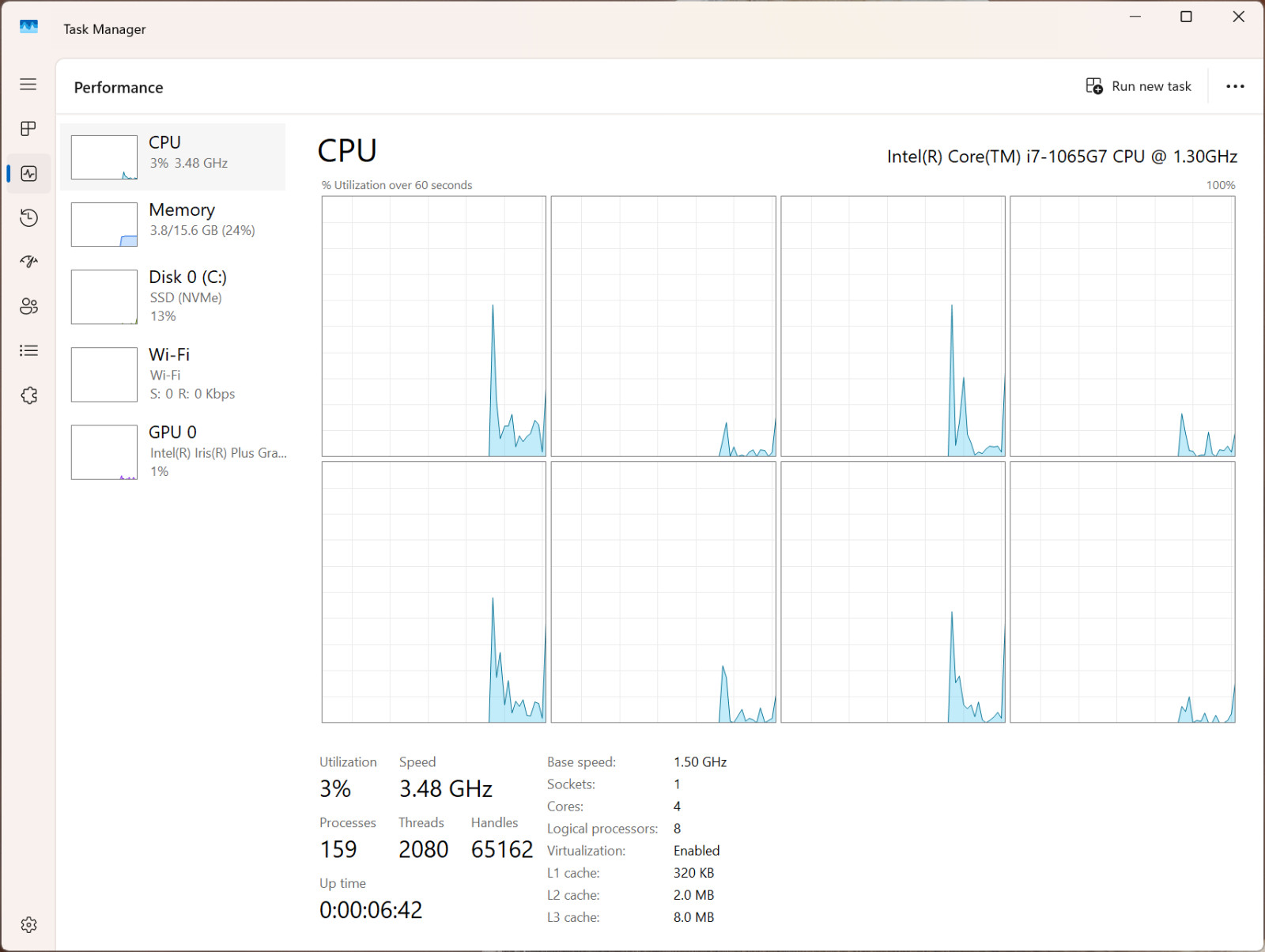Open the App history page icon
1265x952 pixels.
click(28, 217)
